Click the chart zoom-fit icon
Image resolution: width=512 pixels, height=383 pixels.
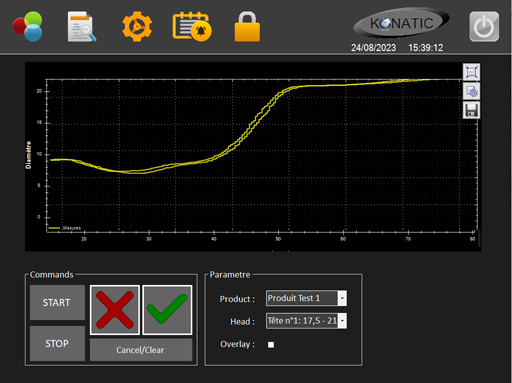471,72
